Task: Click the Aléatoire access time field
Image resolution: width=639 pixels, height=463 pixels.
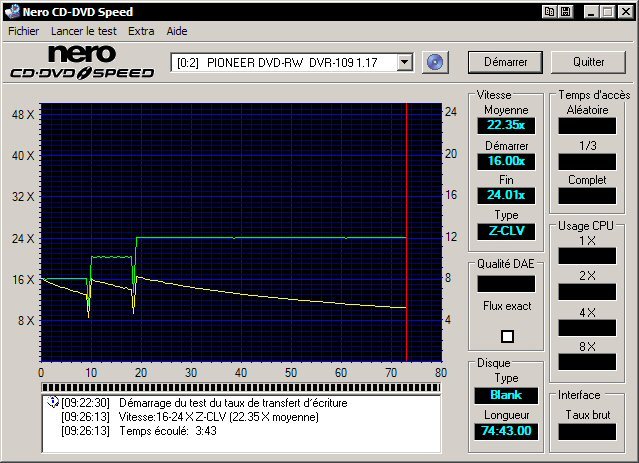Action: pos(587,126)
